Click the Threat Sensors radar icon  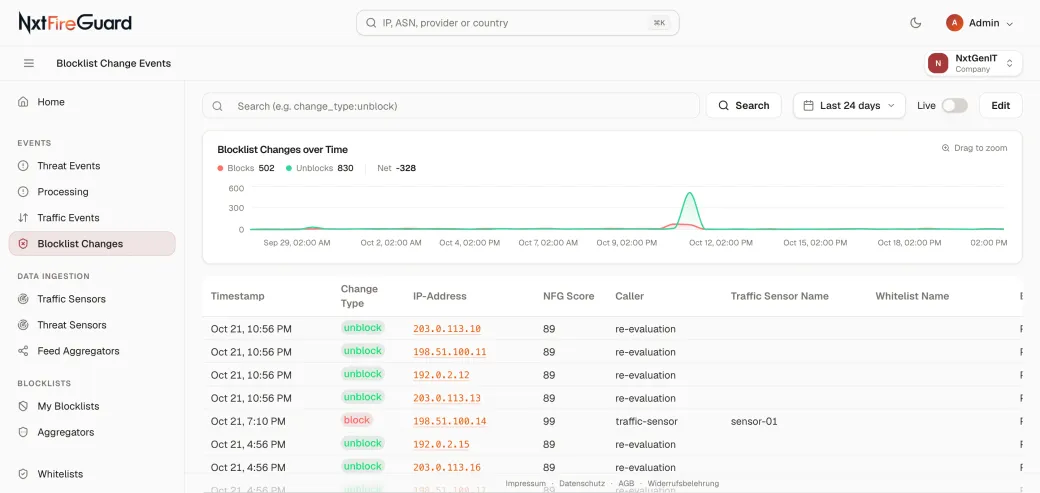pyautogui.click(x=23, y=325)
